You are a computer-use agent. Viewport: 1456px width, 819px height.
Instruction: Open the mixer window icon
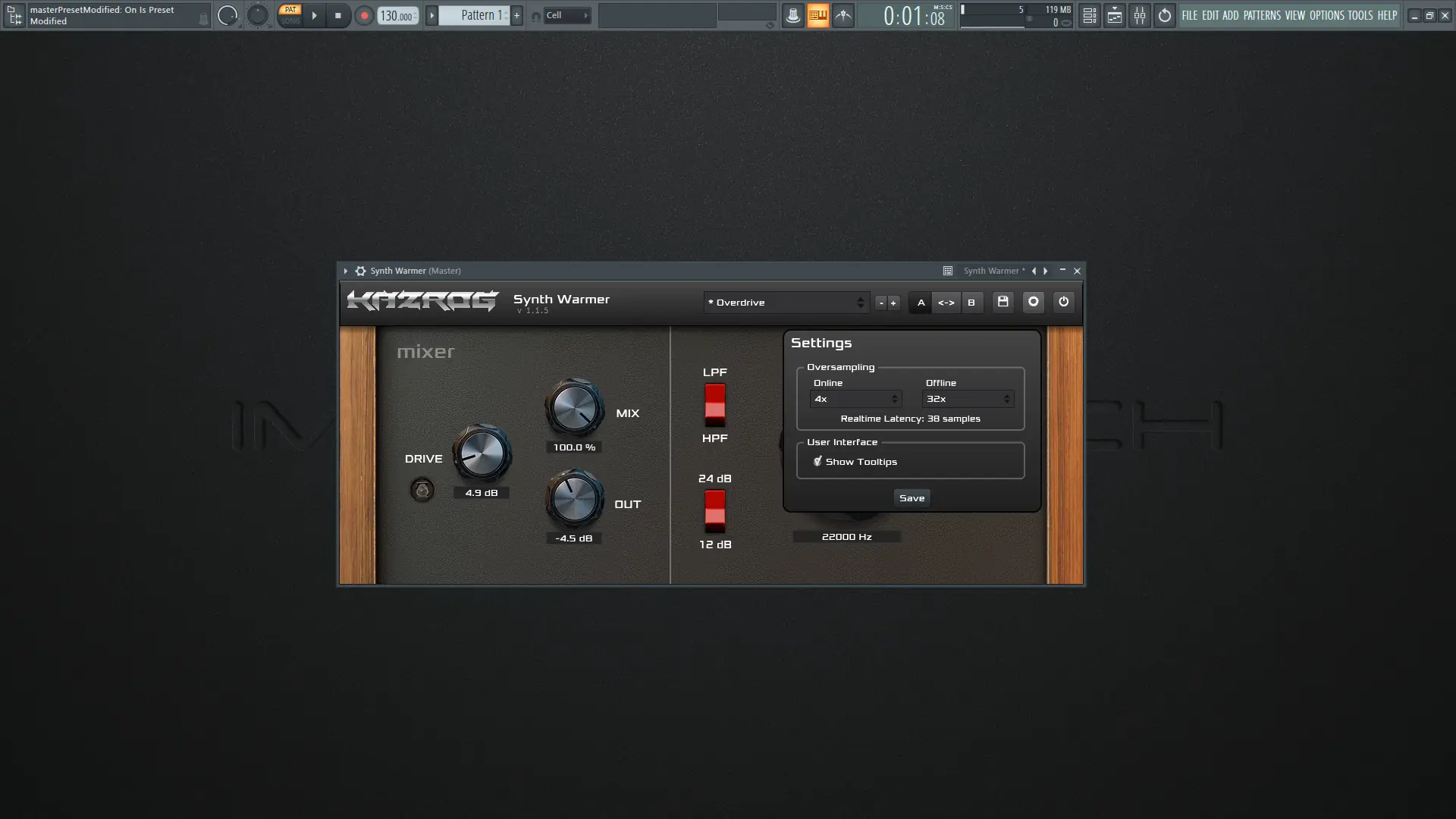click(1140, 15)
